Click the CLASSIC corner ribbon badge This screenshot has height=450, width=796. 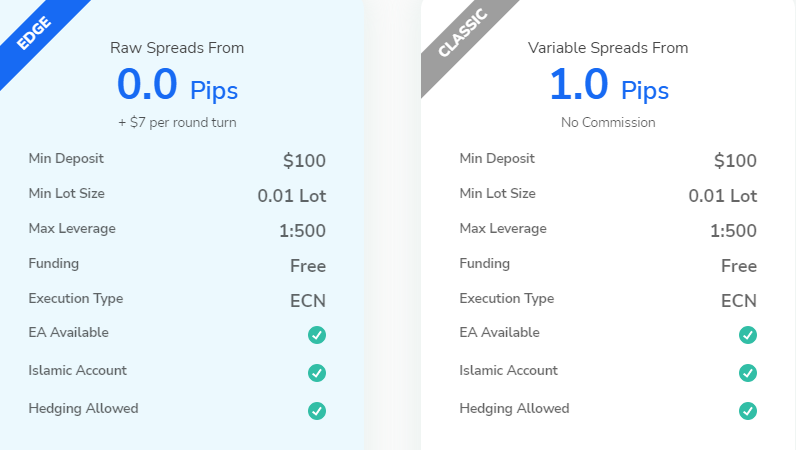point(463,34)
